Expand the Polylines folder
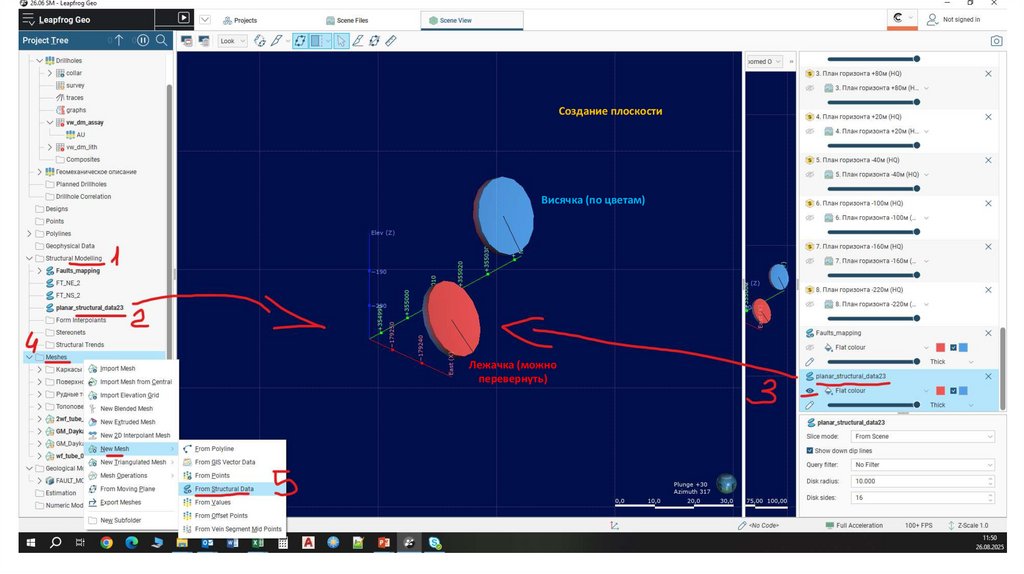This screenshot has height=574, width=1024. pyautogui.click(x=29, y=234)
